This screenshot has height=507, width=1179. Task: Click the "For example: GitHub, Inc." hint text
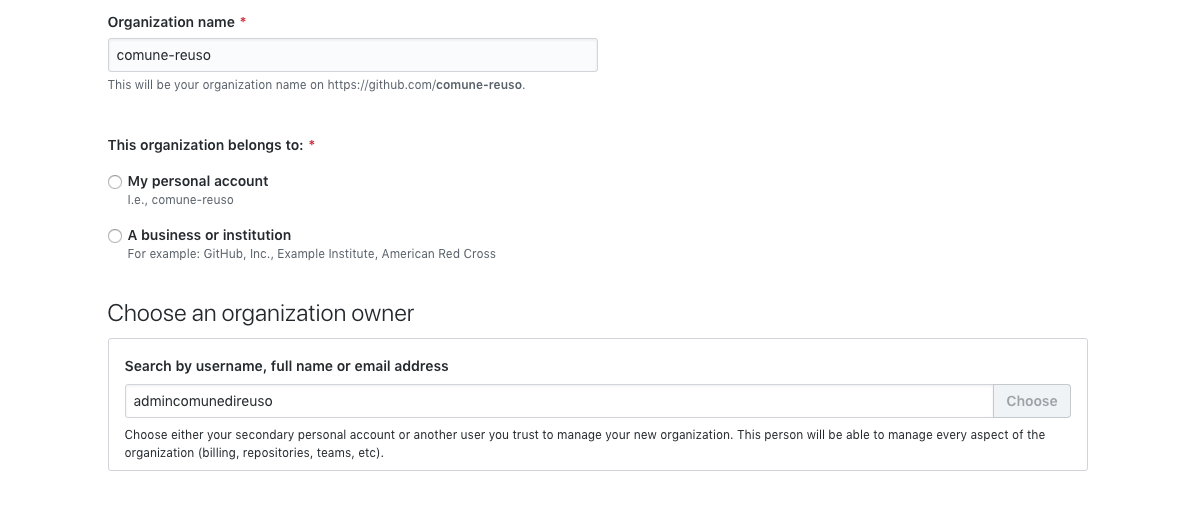(x=311, y=254)
